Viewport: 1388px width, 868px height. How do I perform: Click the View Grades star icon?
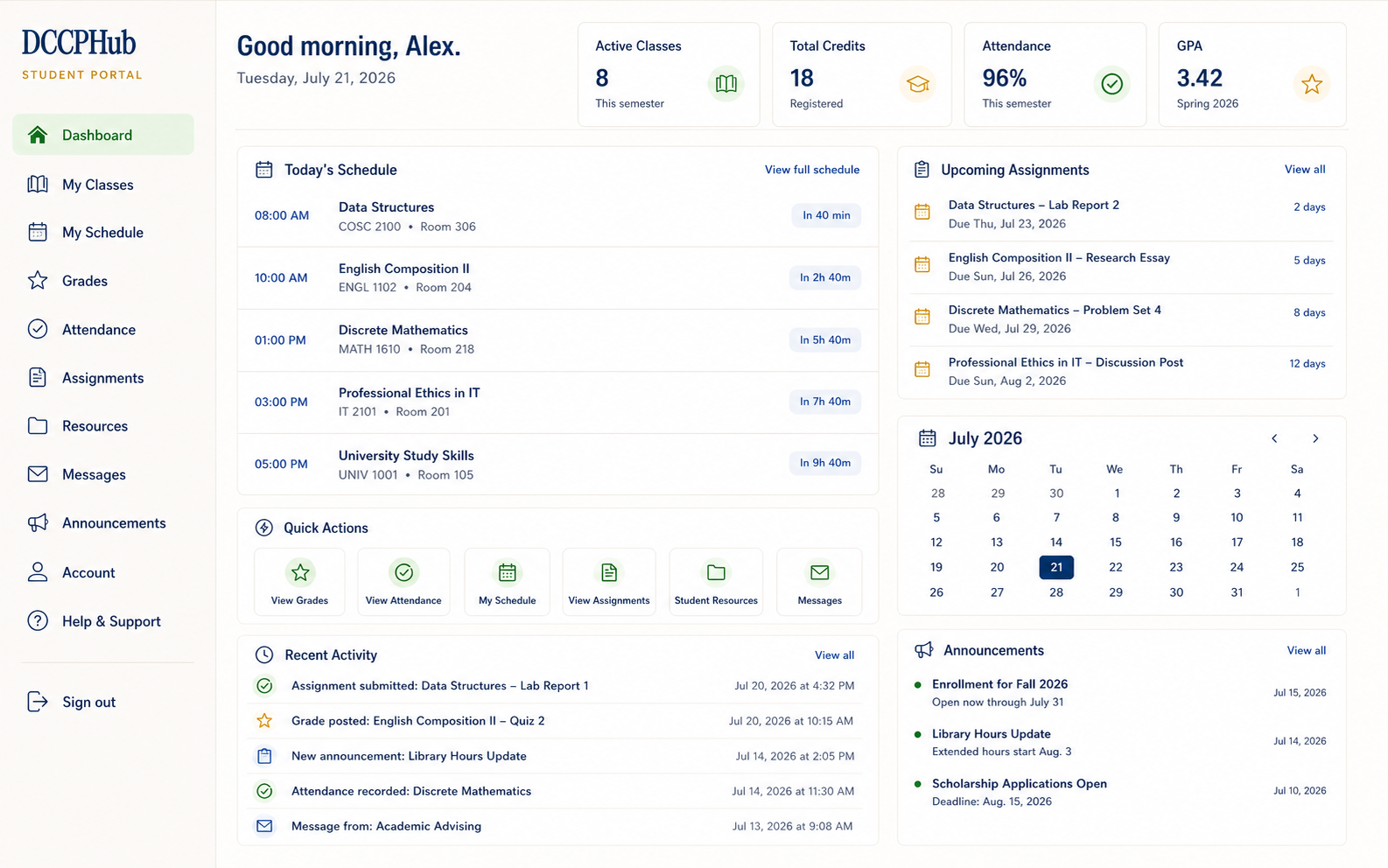[x=300, y=572]
